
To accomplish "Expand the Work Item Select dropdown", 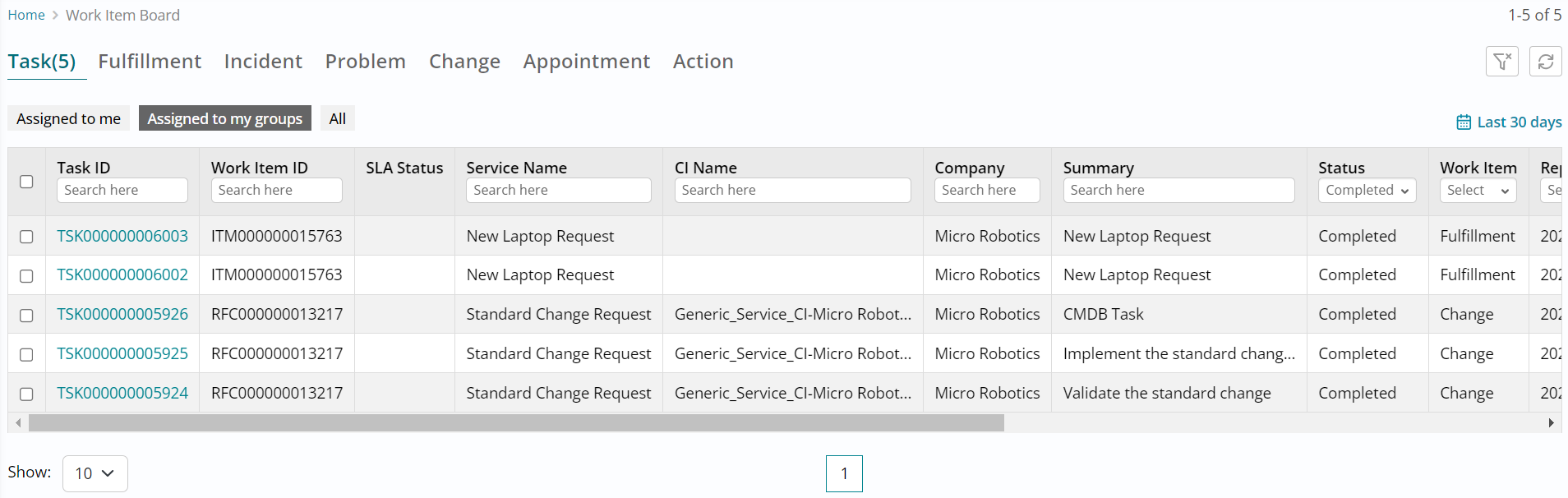I will [1478, 191].
